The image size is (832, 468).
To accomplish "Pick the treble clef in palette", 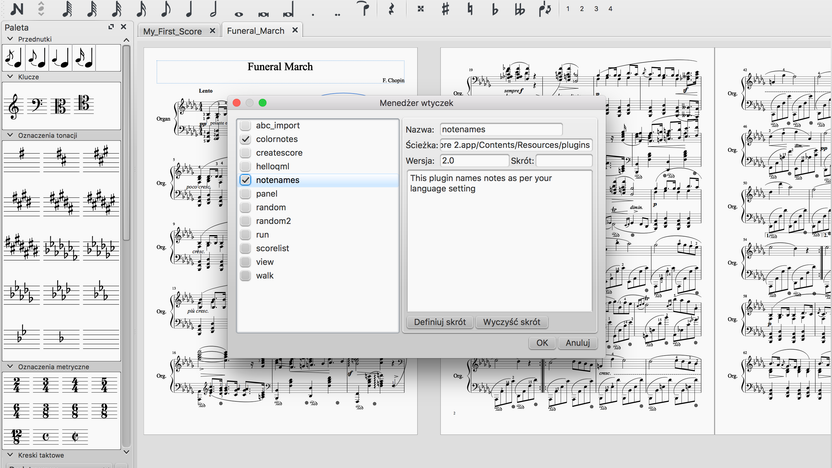I will pos(14,106).
